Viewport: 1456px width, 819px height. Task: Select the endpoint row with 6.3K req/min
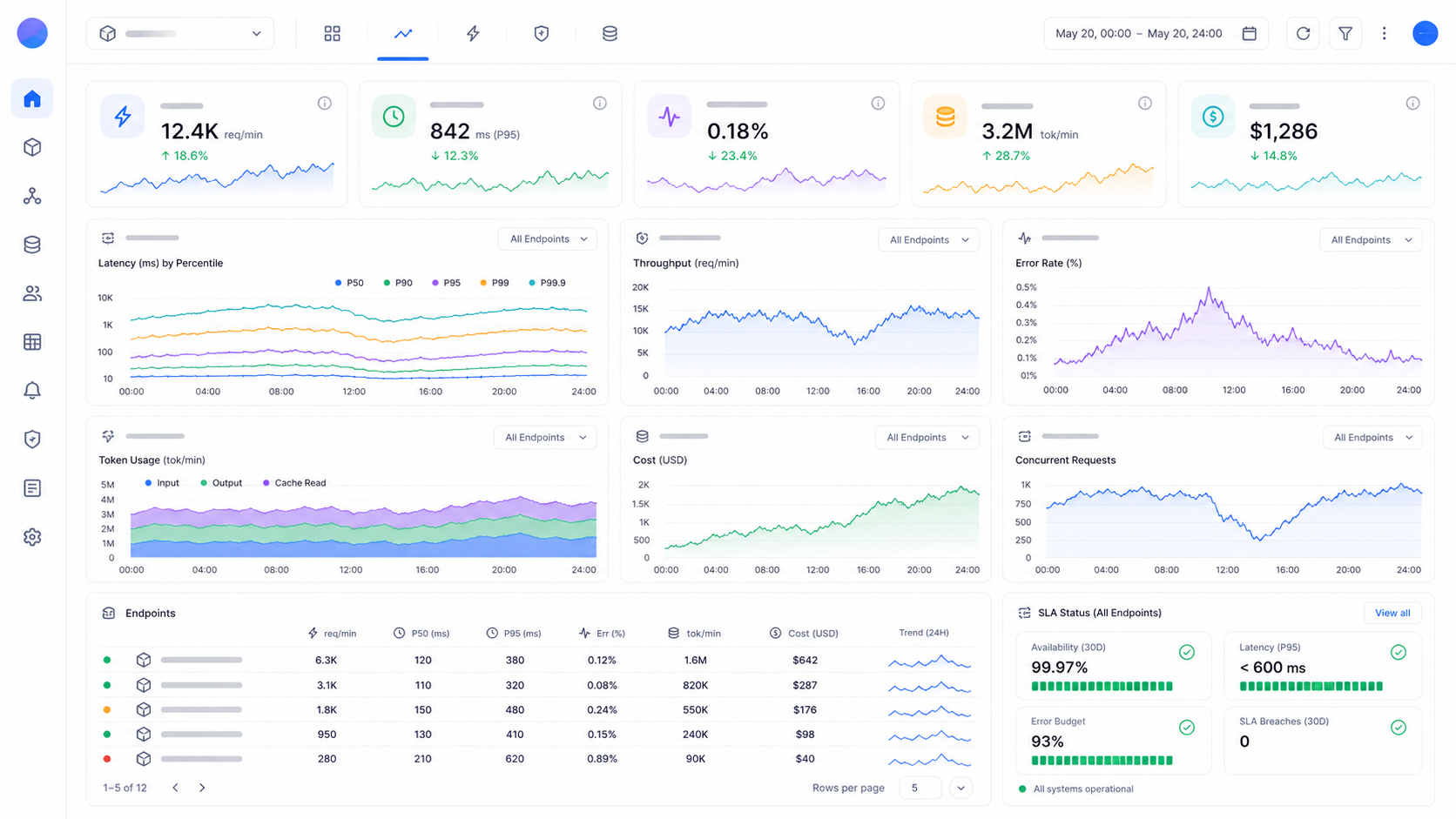[x=537, y=660]
